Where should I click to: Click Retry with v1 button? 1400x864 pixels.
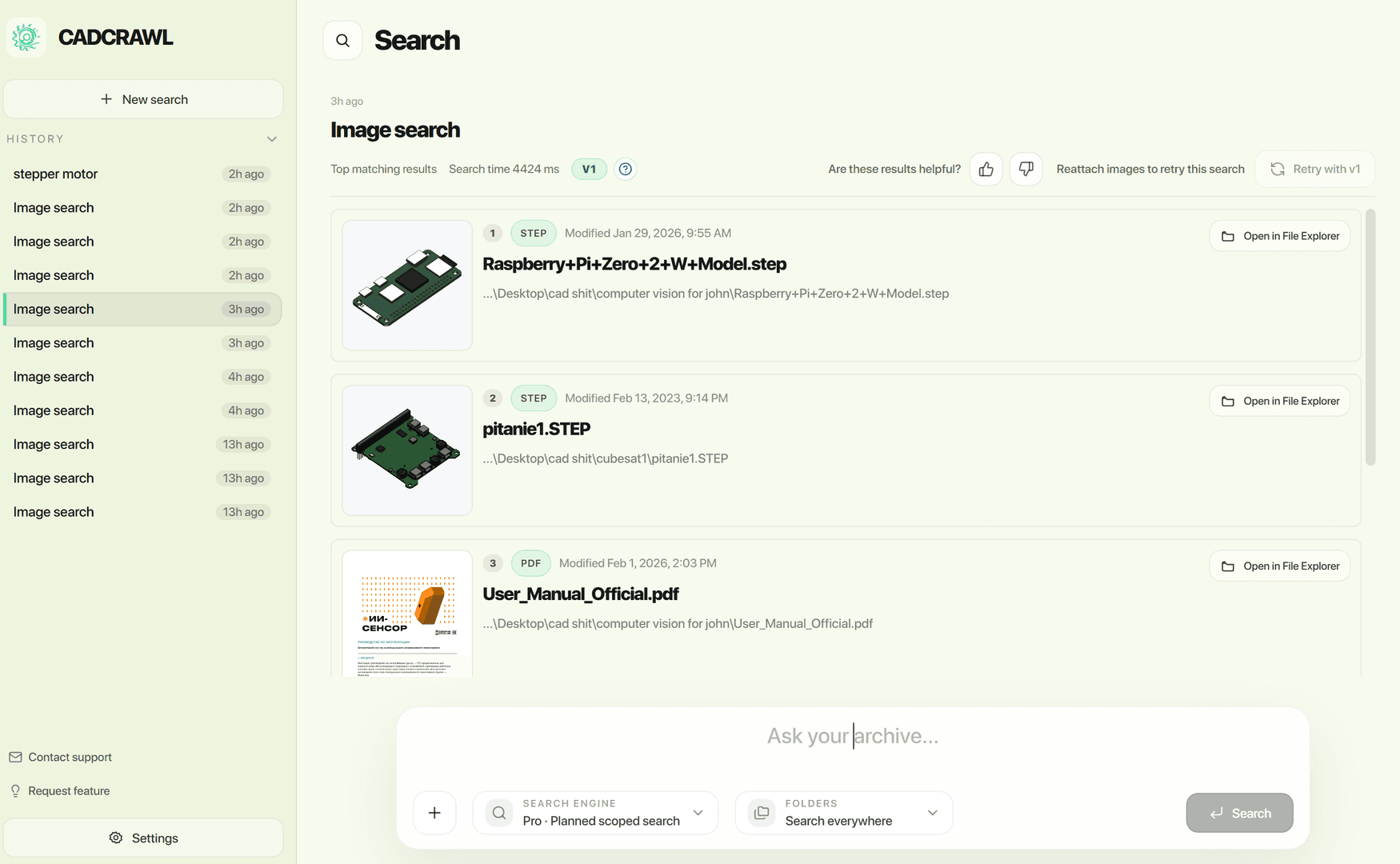point(1315,169)
